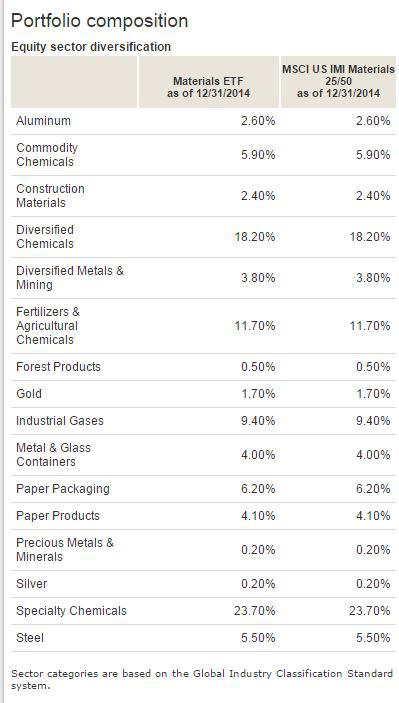Click the Silver sector label
399x703 pixels.
click(31, 584)
